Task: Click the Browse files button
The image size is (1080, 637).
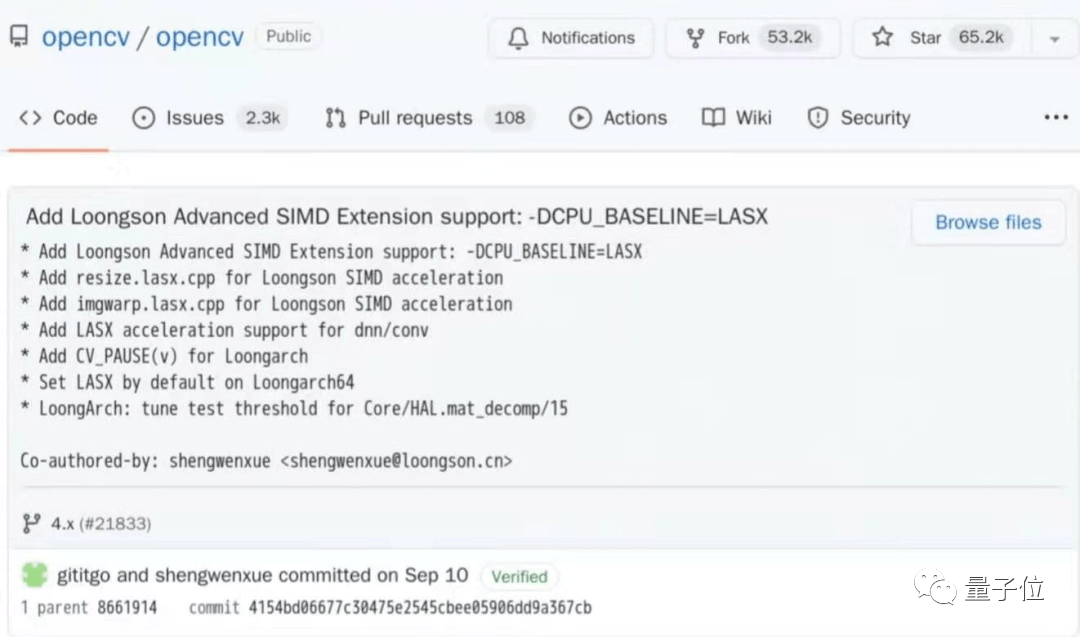Action: (x=988, y=222)
